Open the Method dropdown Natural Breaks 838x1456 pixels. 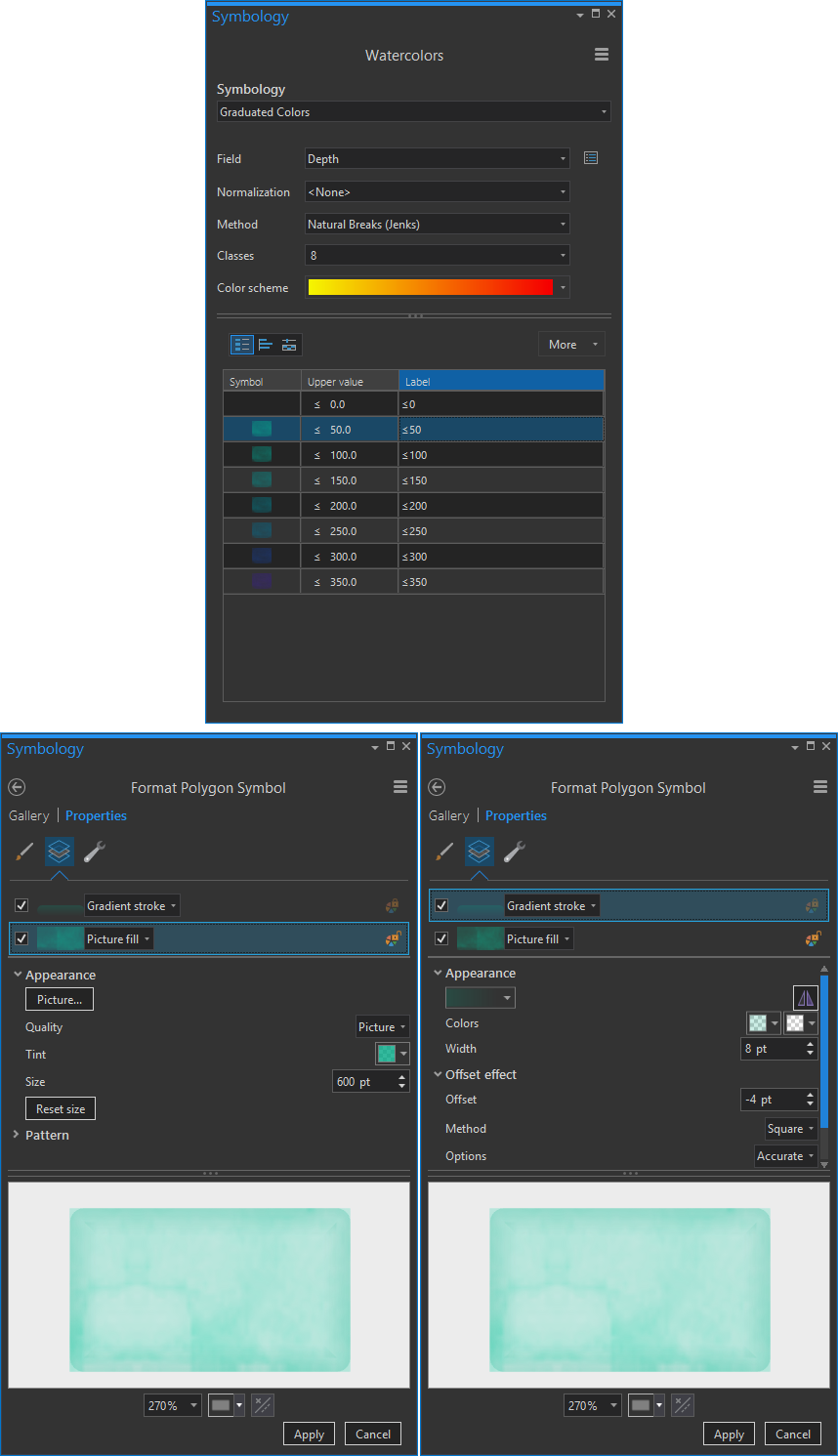click(438, 224)
